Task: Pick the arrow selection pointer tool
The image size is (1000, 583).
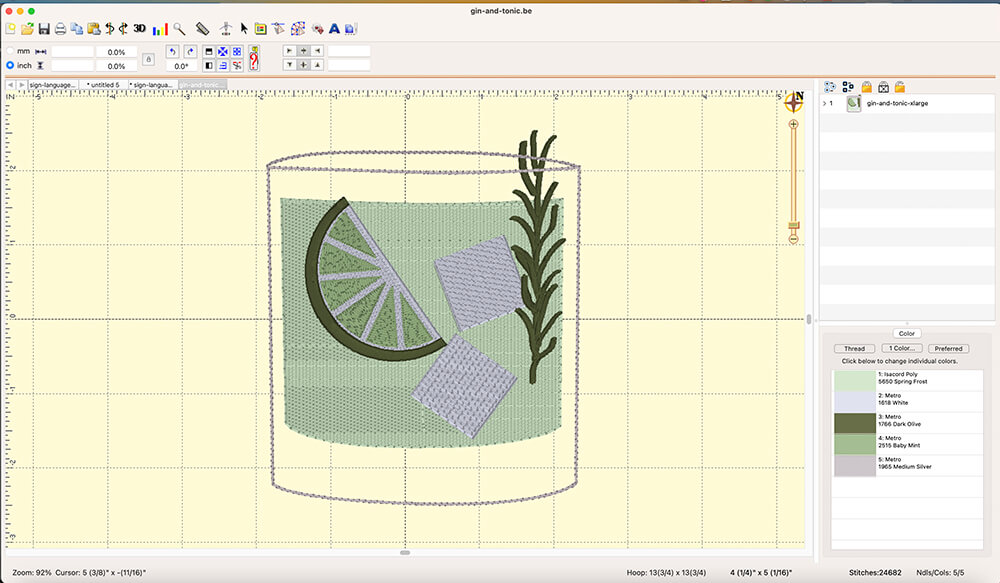Action: click(244, 29)
